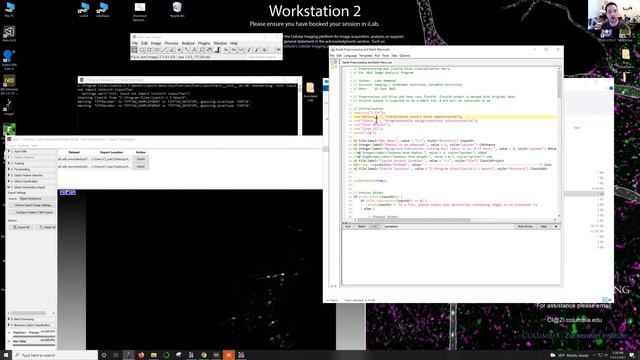Click Export All button in ilastik
Image resolution: width=640 pixels, height=360 pixels.
click(x=21, y=227)
